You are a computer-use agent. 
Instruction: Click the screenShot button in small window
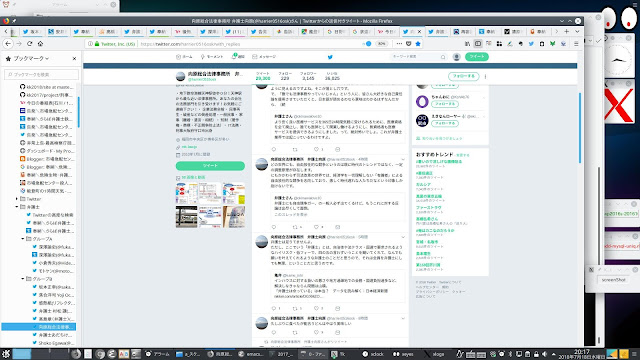[613, 280]
